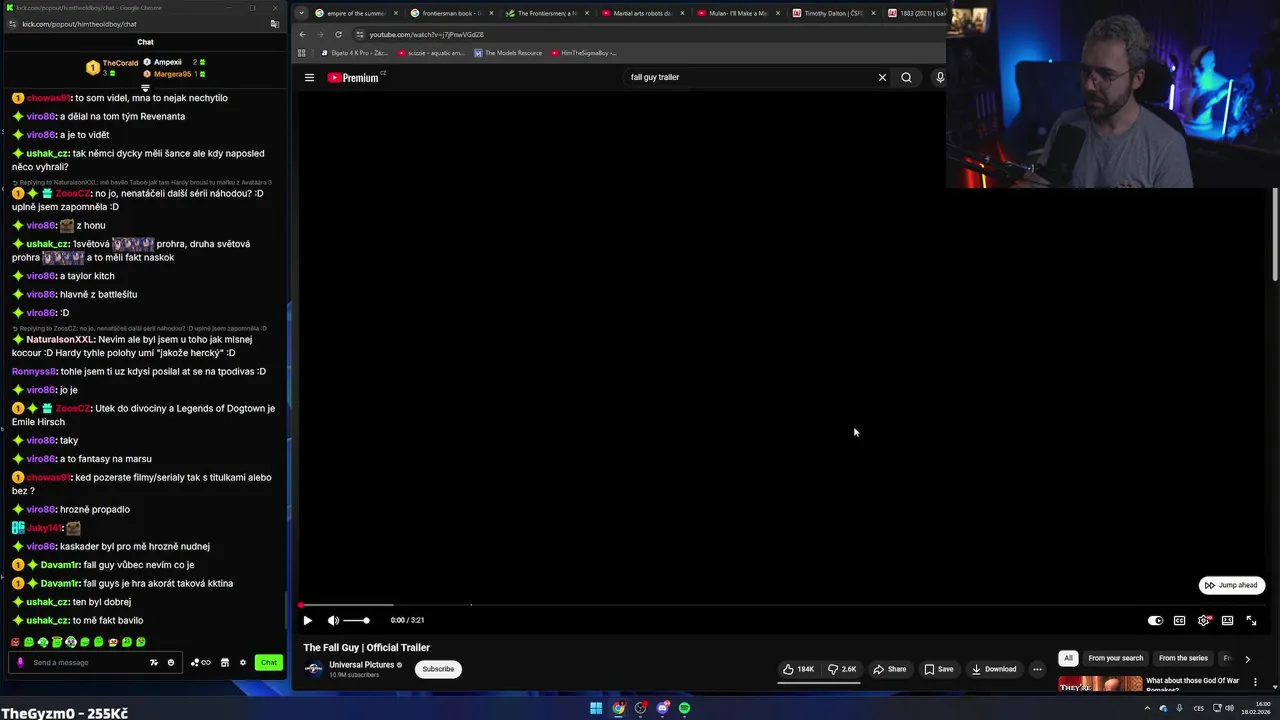Switch to theater mode in player

(1227, 620)
